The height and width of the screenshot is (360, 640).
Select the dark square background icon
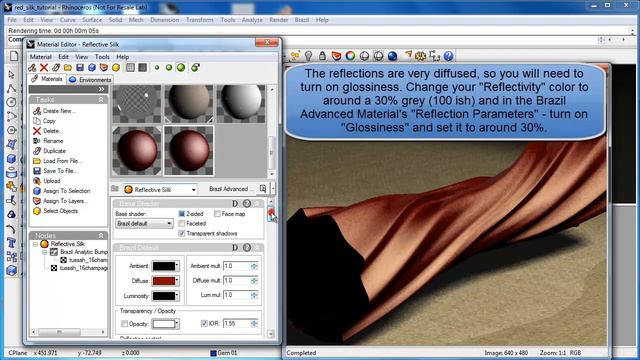(x=142, y=68)
